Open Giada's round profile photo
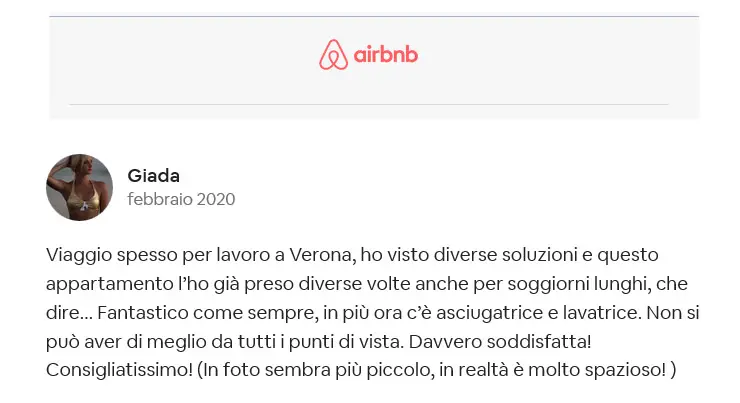This screenshot has width=740, height=403. click(x=79, y=187)
